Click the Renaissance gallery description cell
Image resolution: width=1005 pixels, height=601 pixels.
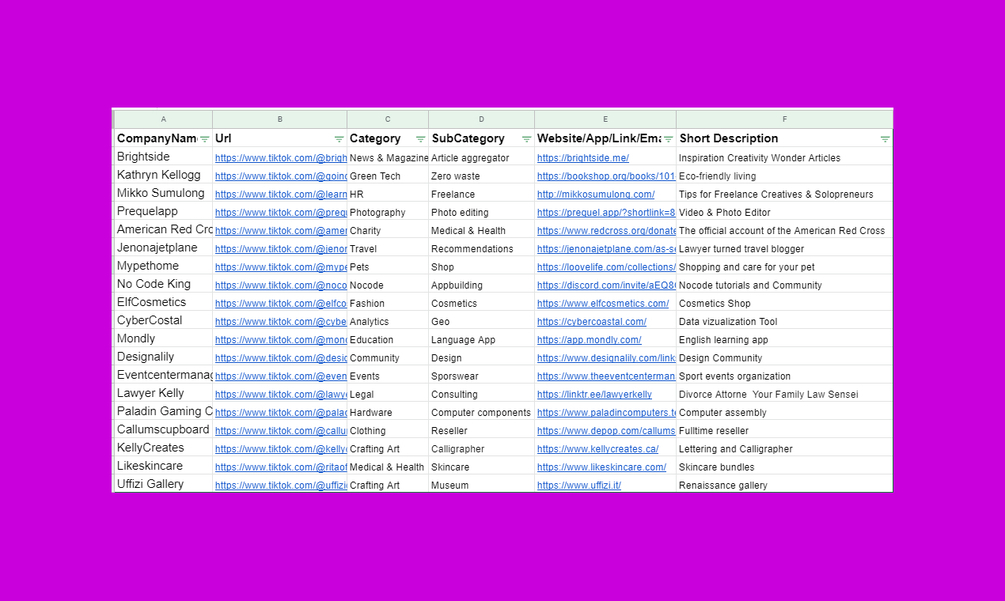[x=785, y=485]
